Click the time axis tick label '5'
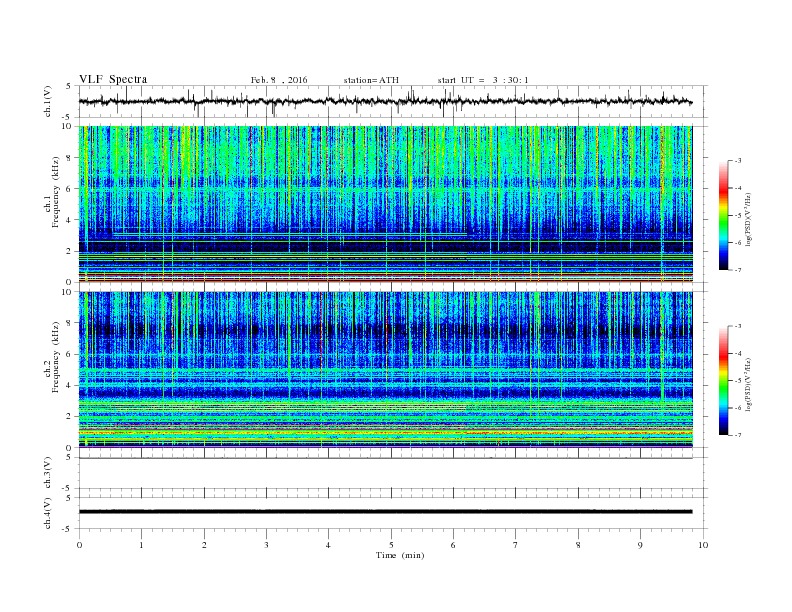This screenshot has width=792, height=612. (x=391, y=545)
